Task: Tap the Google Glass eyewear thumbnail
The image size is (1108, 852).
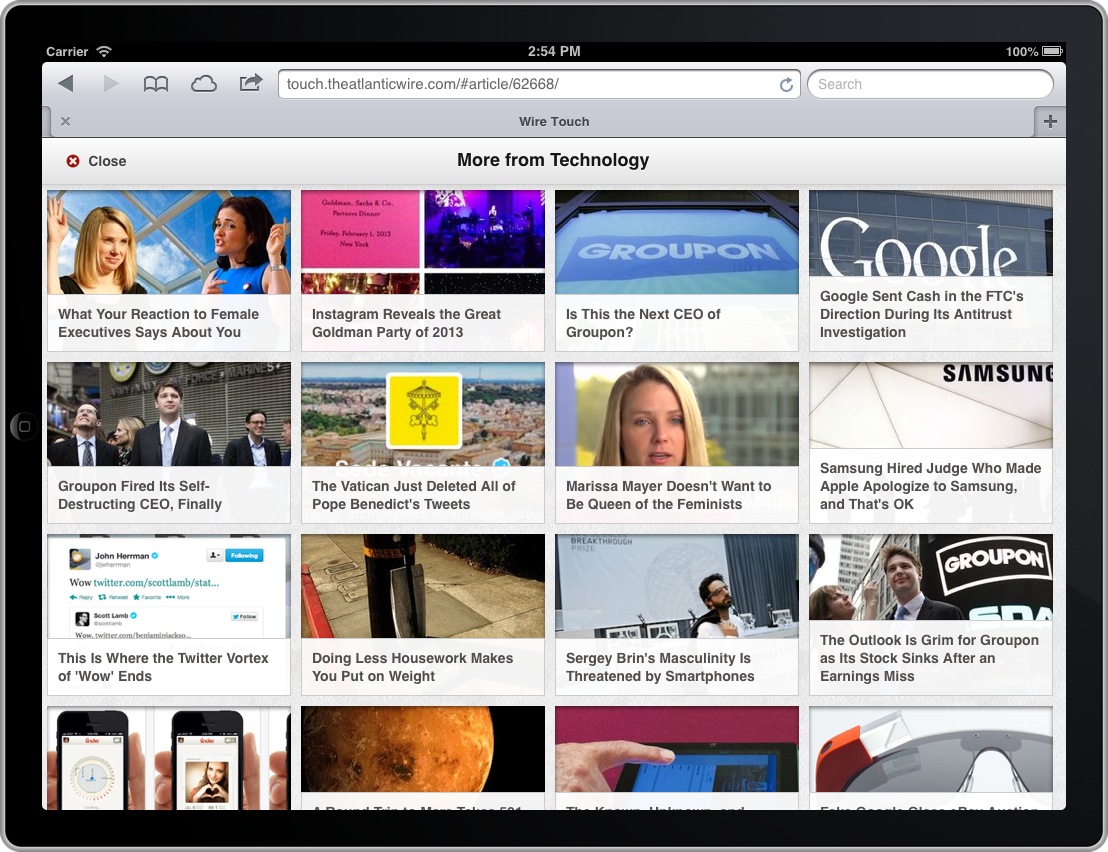Action: [931, 750]
